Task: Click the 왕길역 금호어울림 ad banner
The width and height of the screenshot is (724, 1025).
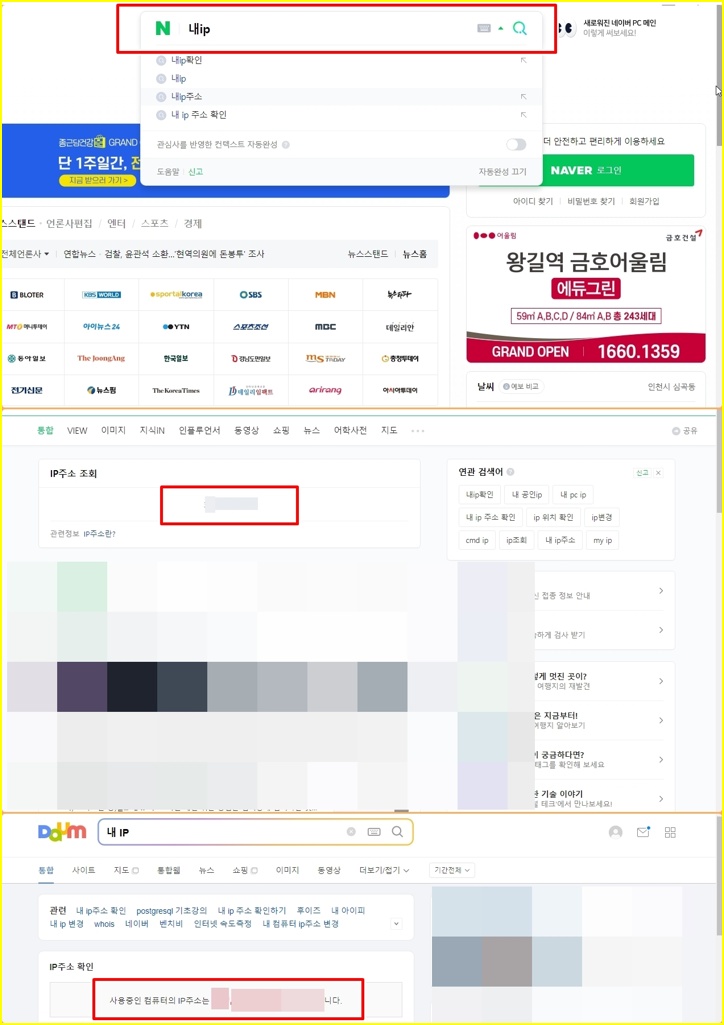Action: click(586, 295)
